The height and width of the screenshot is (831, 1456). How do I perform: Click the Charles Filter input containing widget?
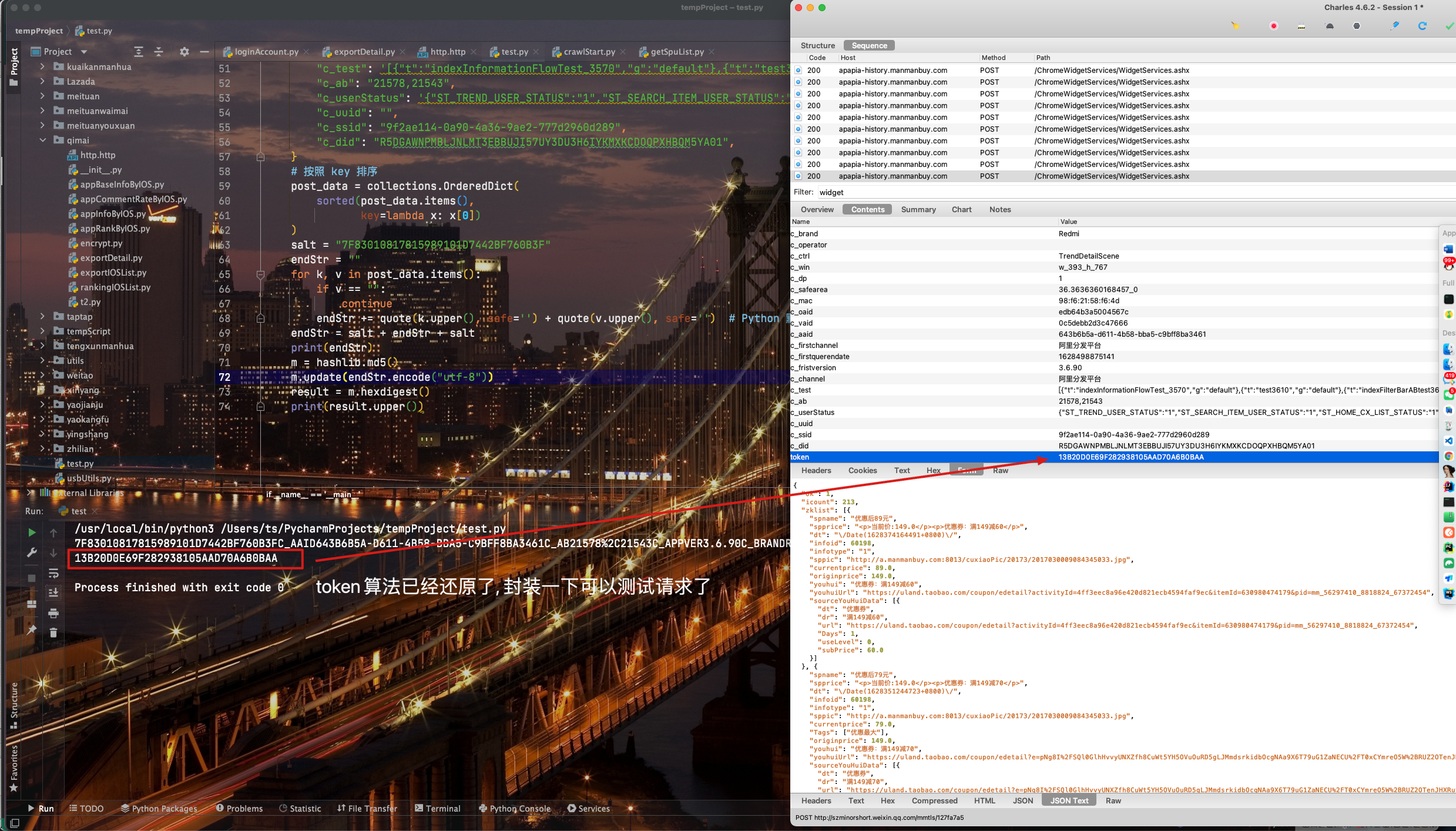point(1136,192)
